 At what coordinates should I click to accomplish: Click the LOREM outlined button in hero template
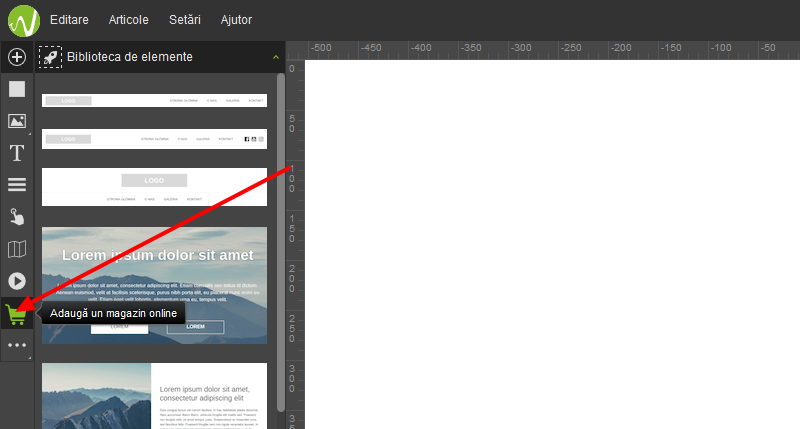pyautogui.click(x=195, y=326)
